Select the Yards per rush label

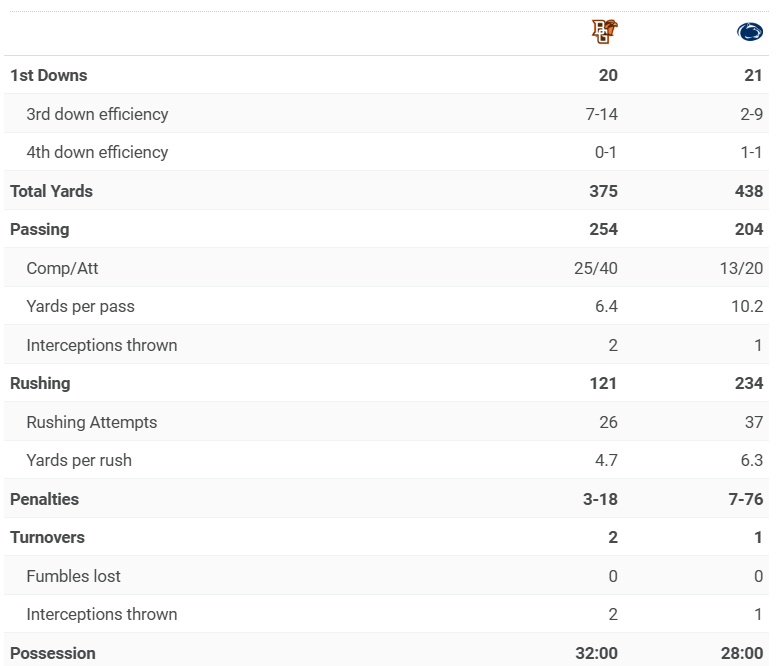click(79, 461)
